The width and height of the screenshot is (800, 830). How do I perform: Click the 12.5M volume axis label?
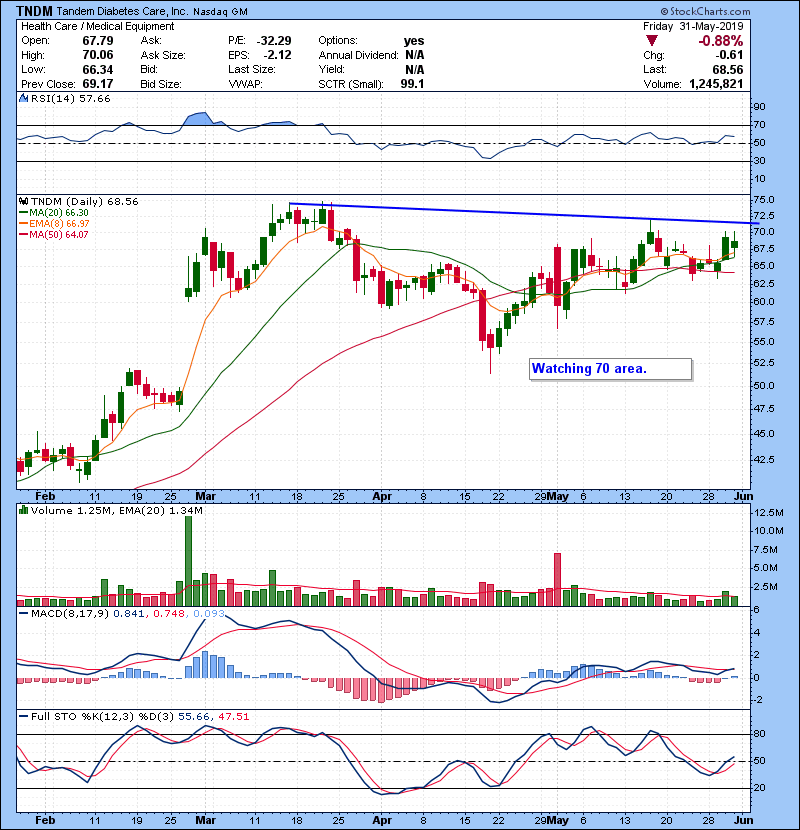point(768,512)
